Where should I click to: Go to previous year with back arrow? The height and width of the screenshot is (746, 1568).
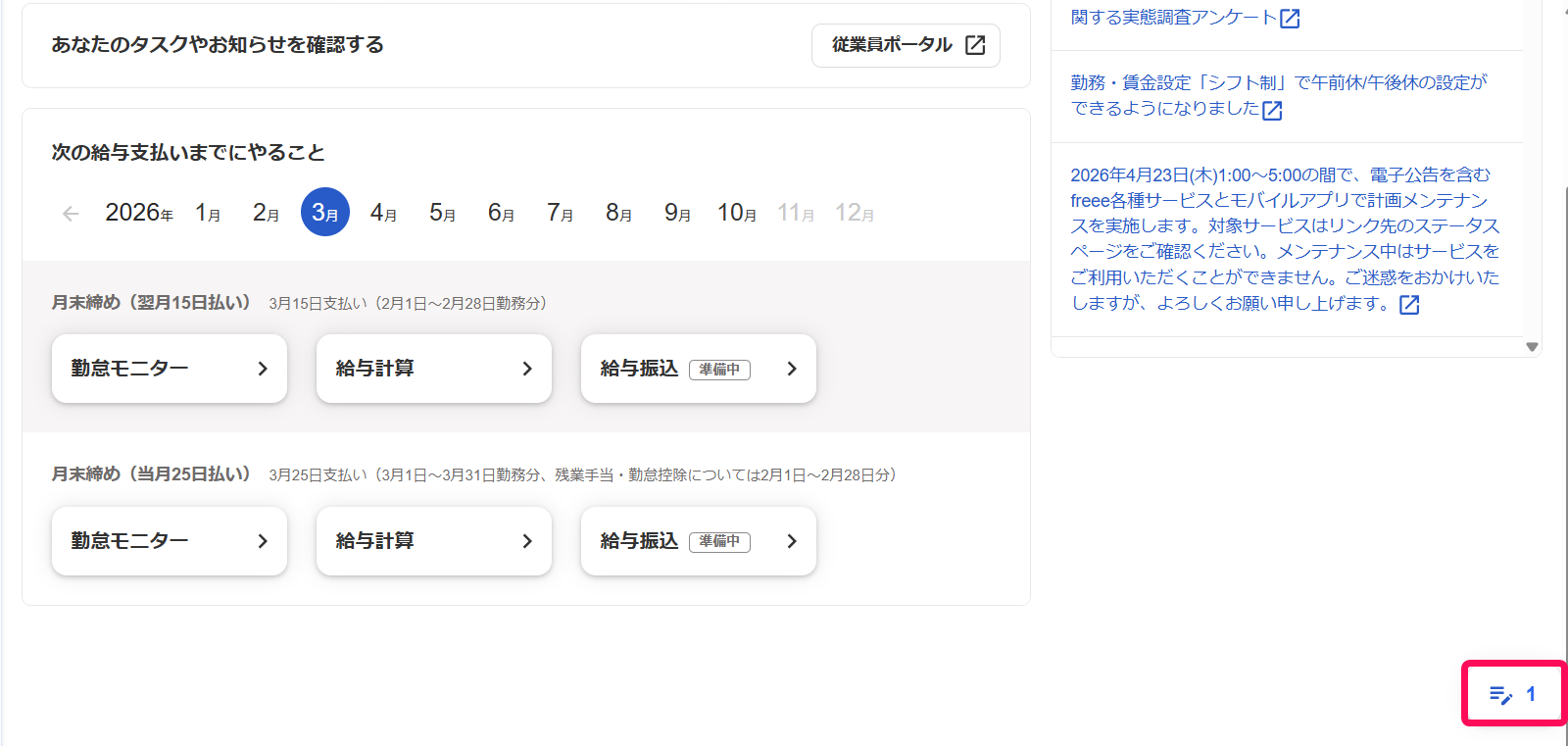[71, 213]
